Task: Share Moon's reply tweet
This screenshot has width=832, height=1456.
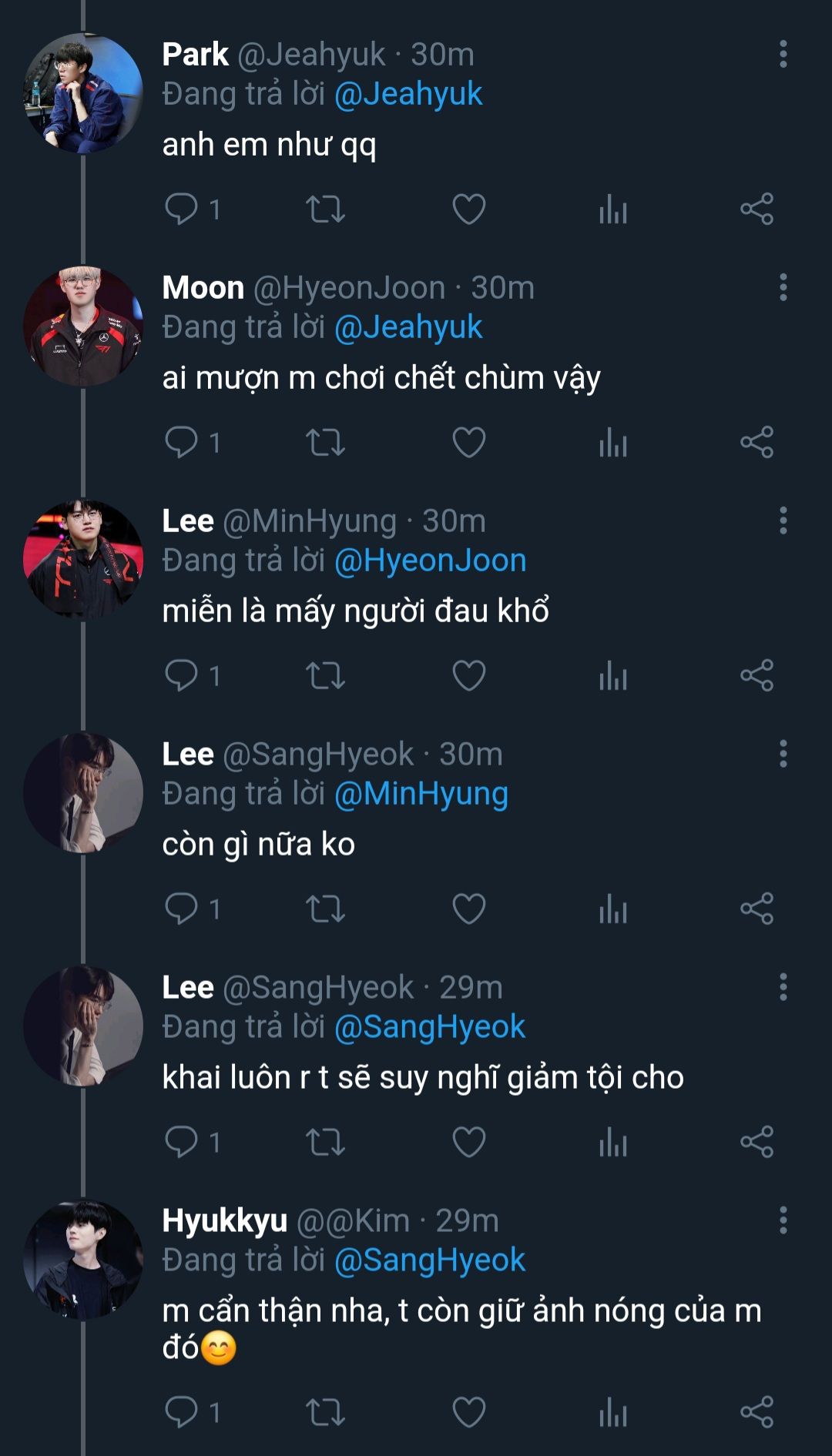Action: tap(757, 443)
